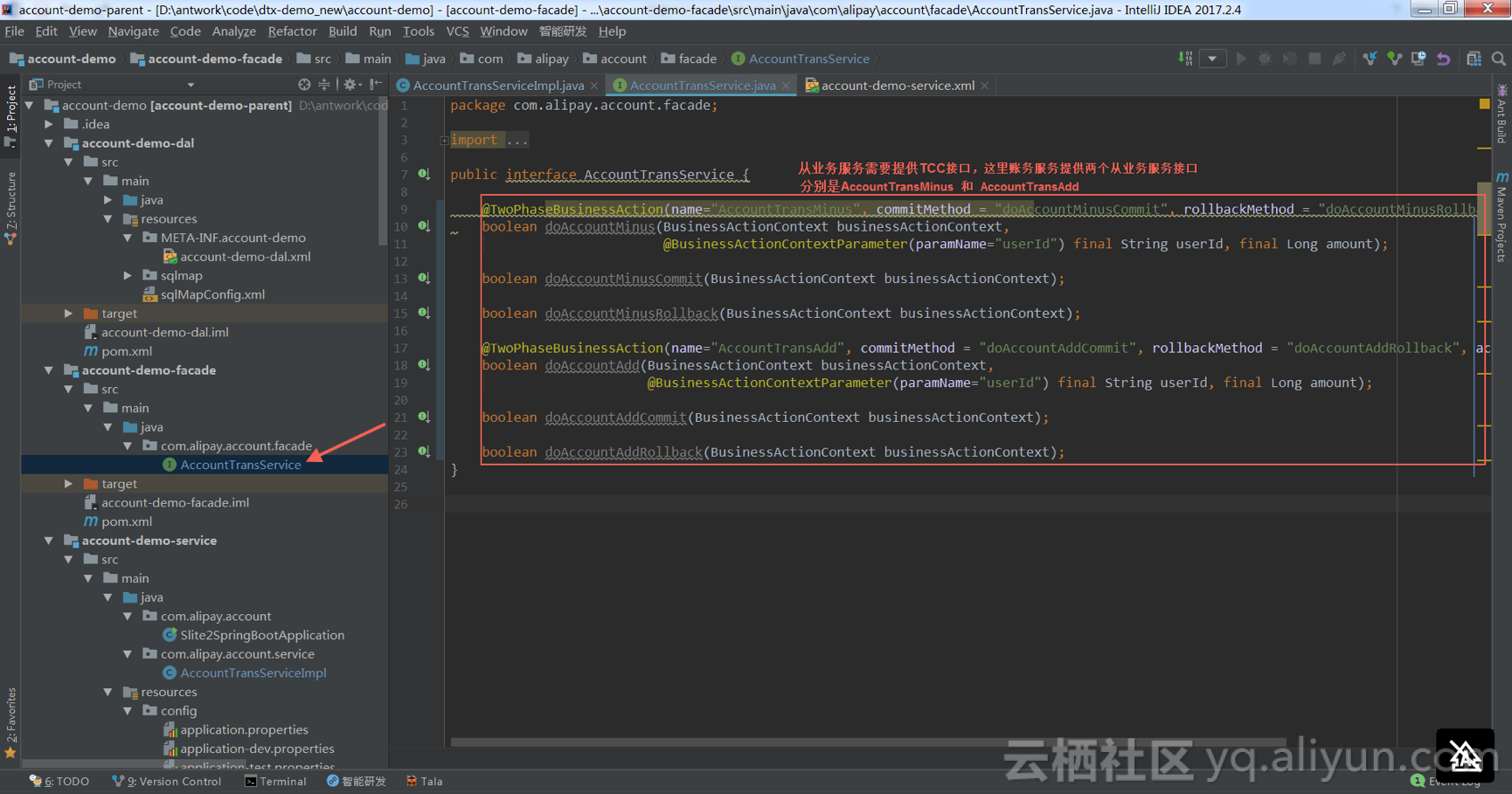This screenshot has height=794, width=1512.
Task: Click account-demo breadcrumb
Action: [x=63, y=59]
